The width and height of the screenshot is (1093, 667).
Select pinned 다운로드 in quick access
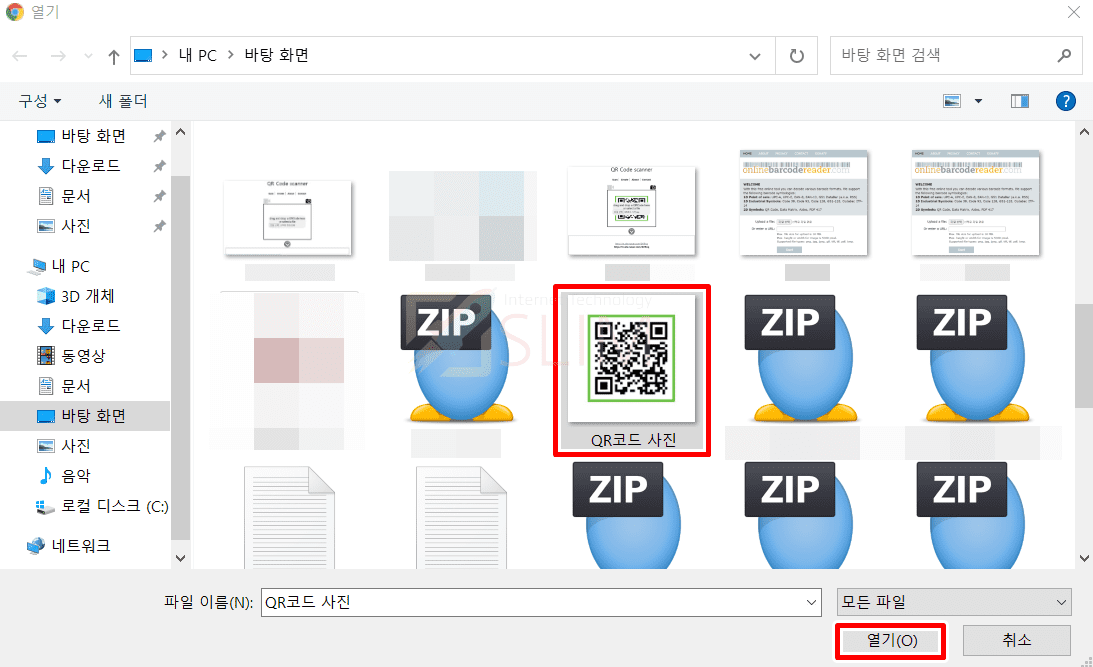click(91, 166)
